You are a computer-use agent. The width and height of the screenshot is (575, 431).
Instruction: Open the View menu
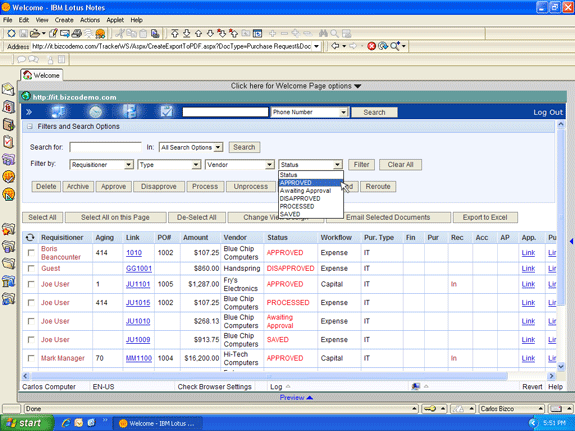(x=42, y=20)
